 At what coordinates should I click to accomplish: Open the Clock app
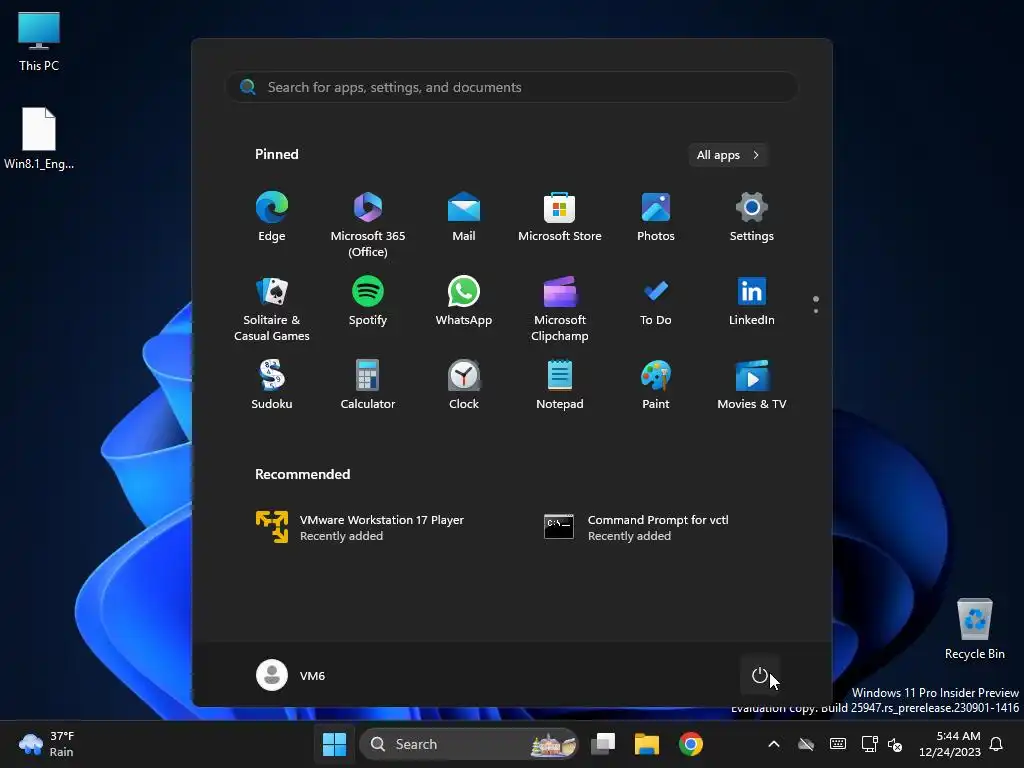(x=464, y=385)
